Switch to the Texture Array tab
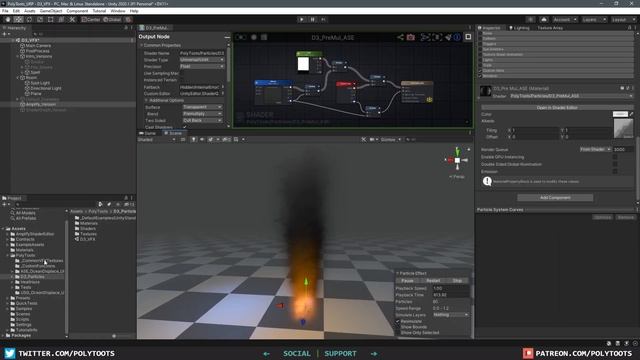This screenshot has width=640, height=360. click(x=550, y=28)
